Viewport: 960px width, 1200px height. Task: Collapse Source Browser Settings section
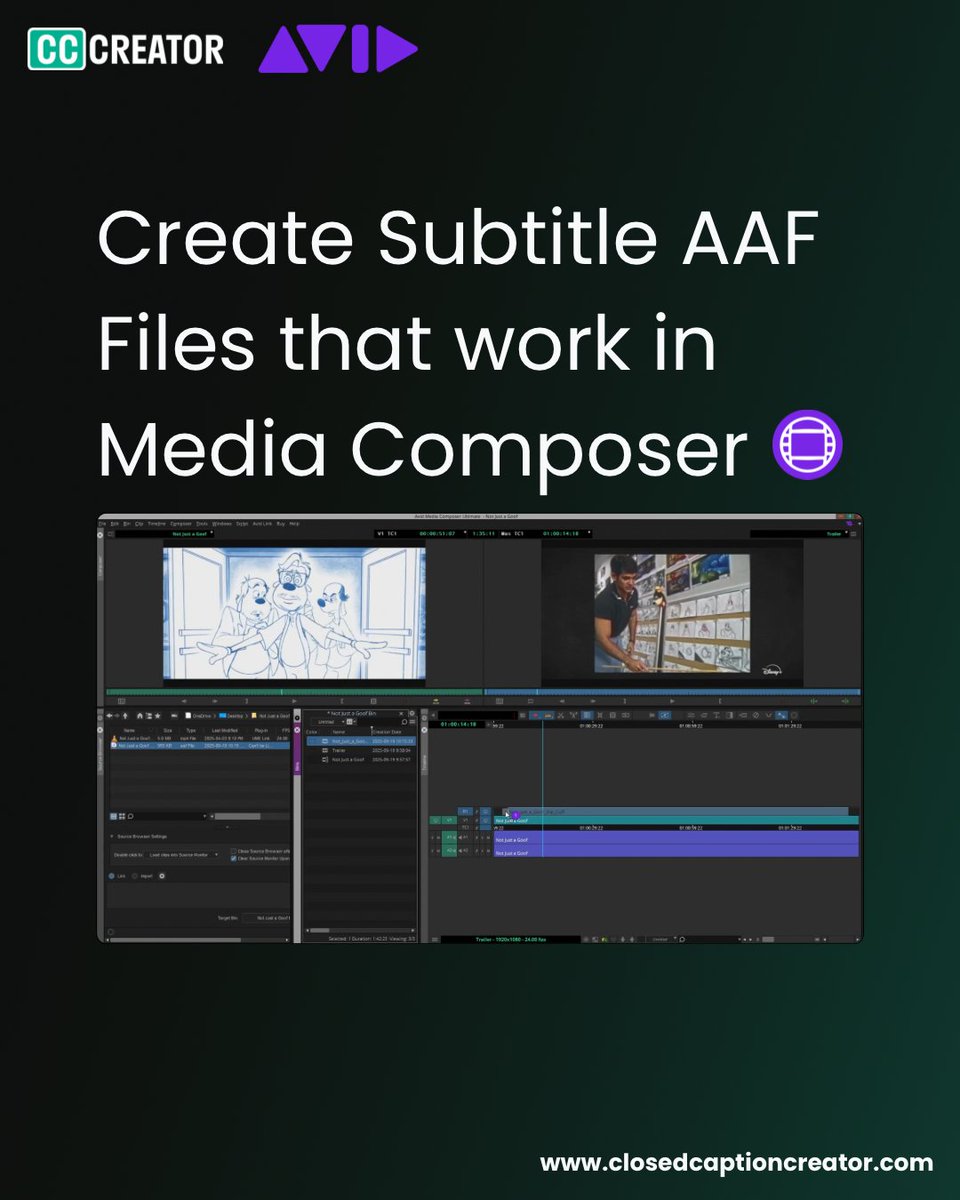point(112,836)
